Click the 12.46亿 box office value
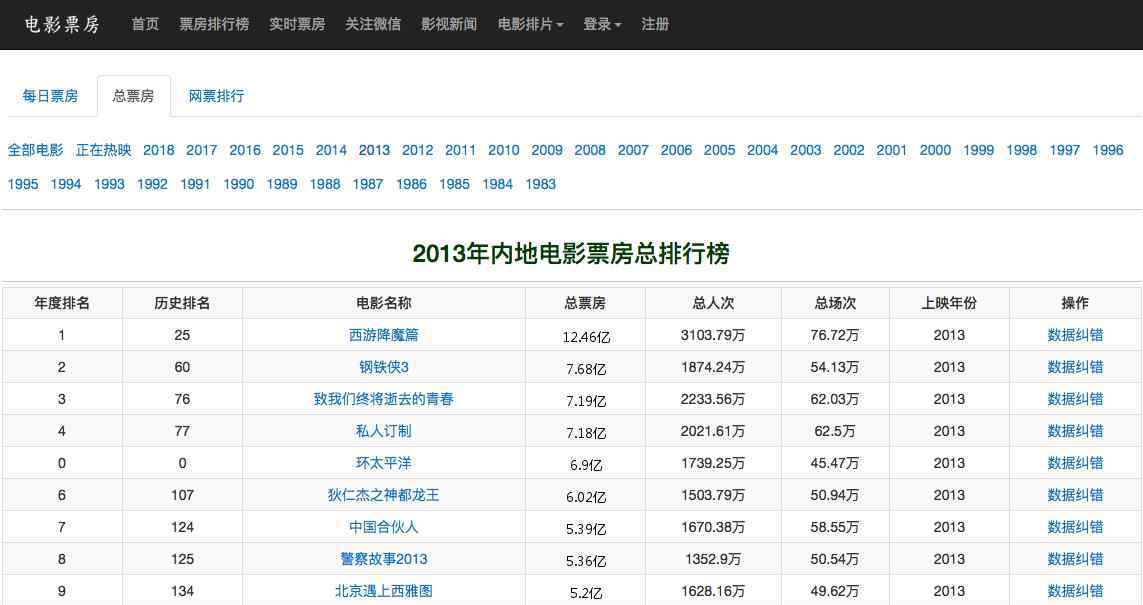 (x=586, y=337)
